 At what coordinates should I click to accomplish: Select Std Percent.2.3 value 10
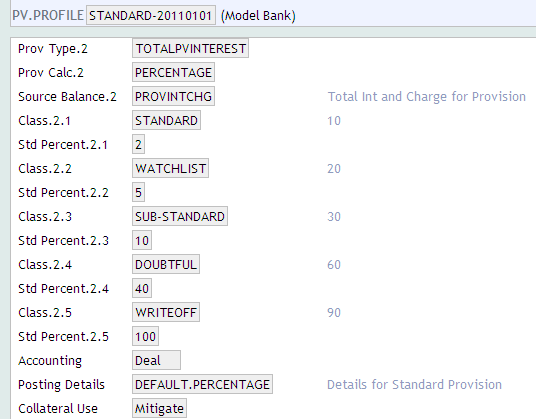coord(142,241)
